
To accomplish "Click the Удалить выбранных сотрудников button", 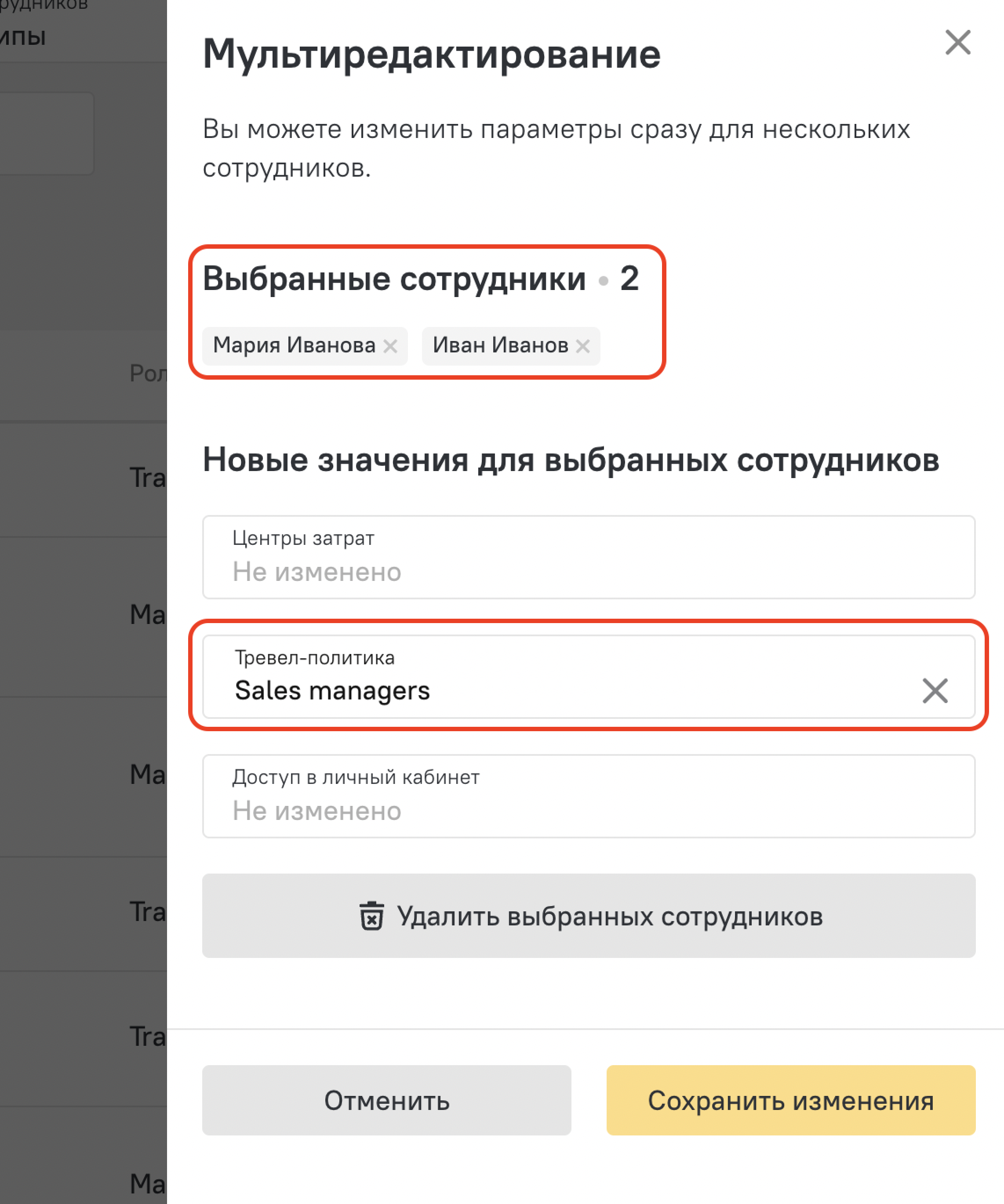I will [x=589, y=916].
